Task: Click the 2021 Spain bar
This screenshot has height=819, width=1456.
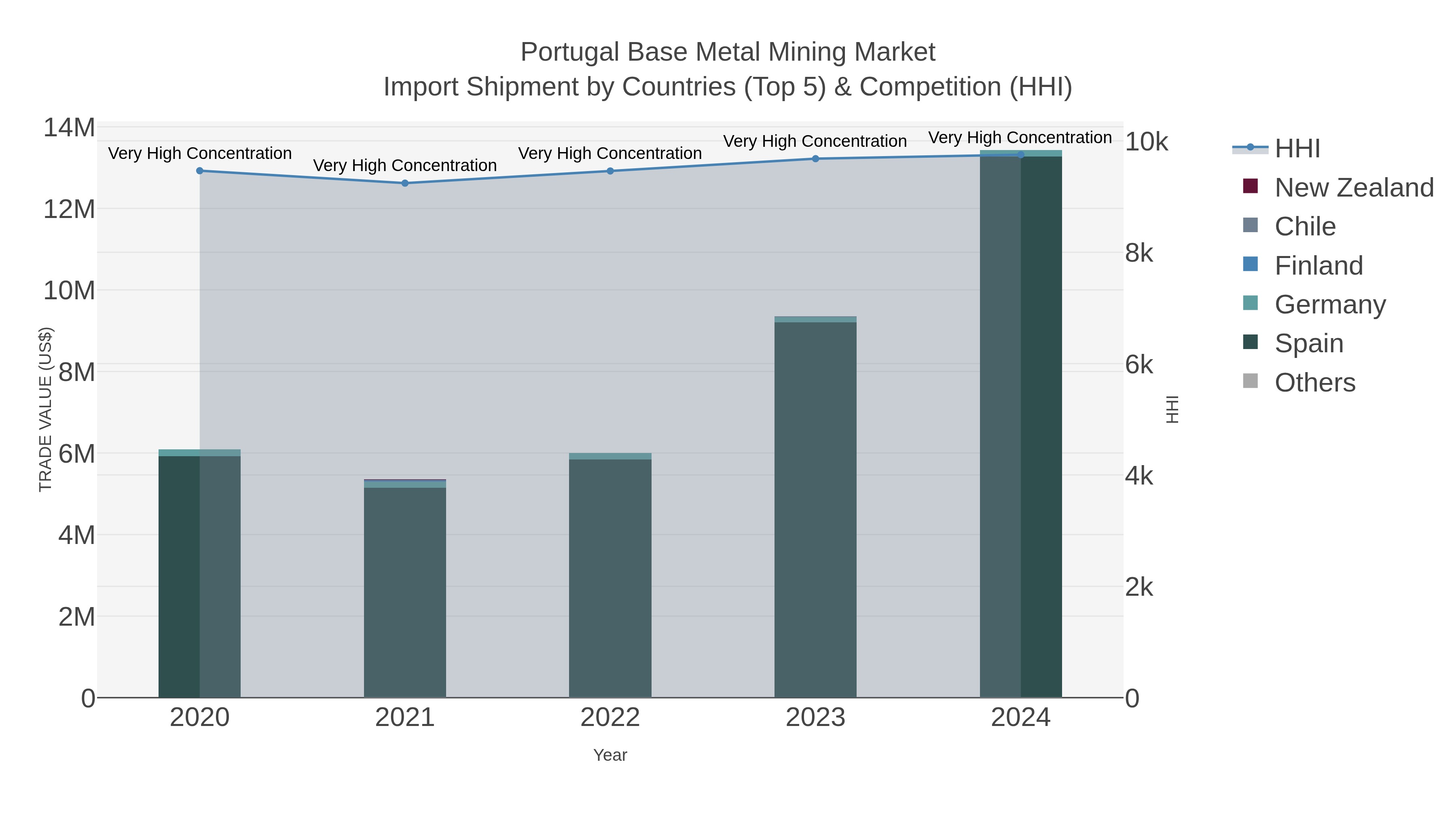Action: 405,593
